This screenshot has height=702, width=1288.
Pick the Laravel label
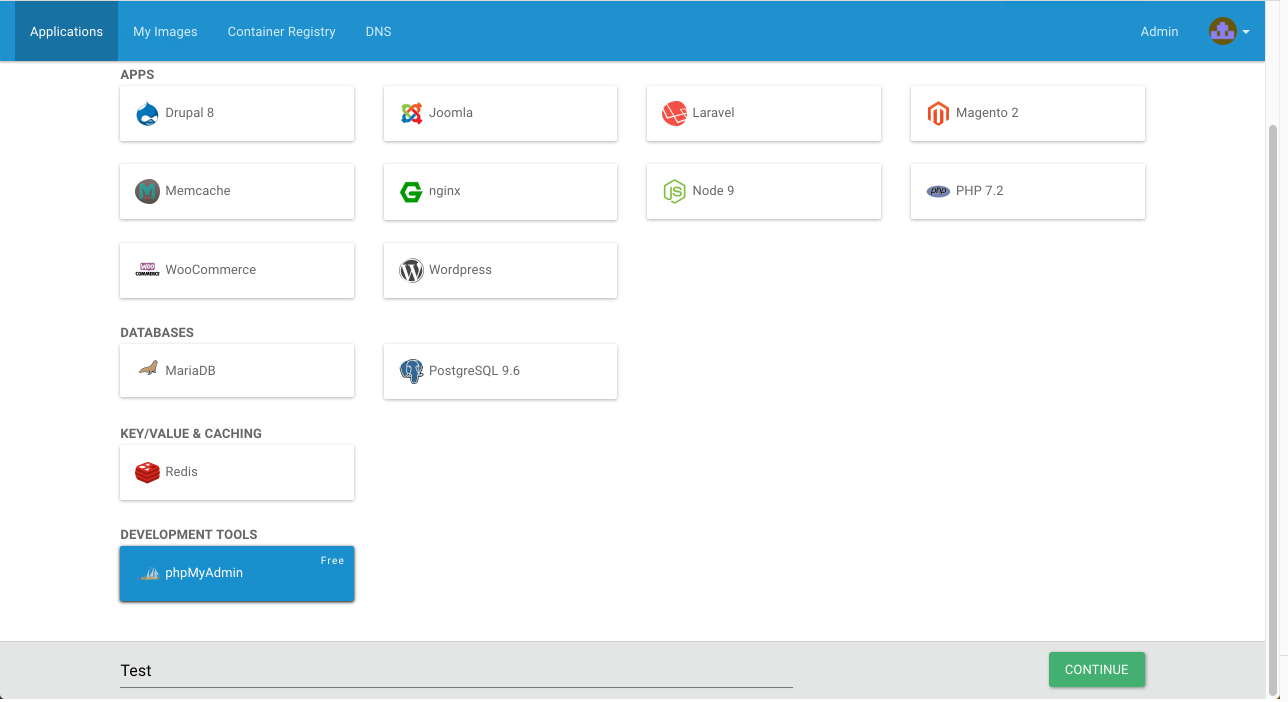pyautogui.click(x=713, y=113)
